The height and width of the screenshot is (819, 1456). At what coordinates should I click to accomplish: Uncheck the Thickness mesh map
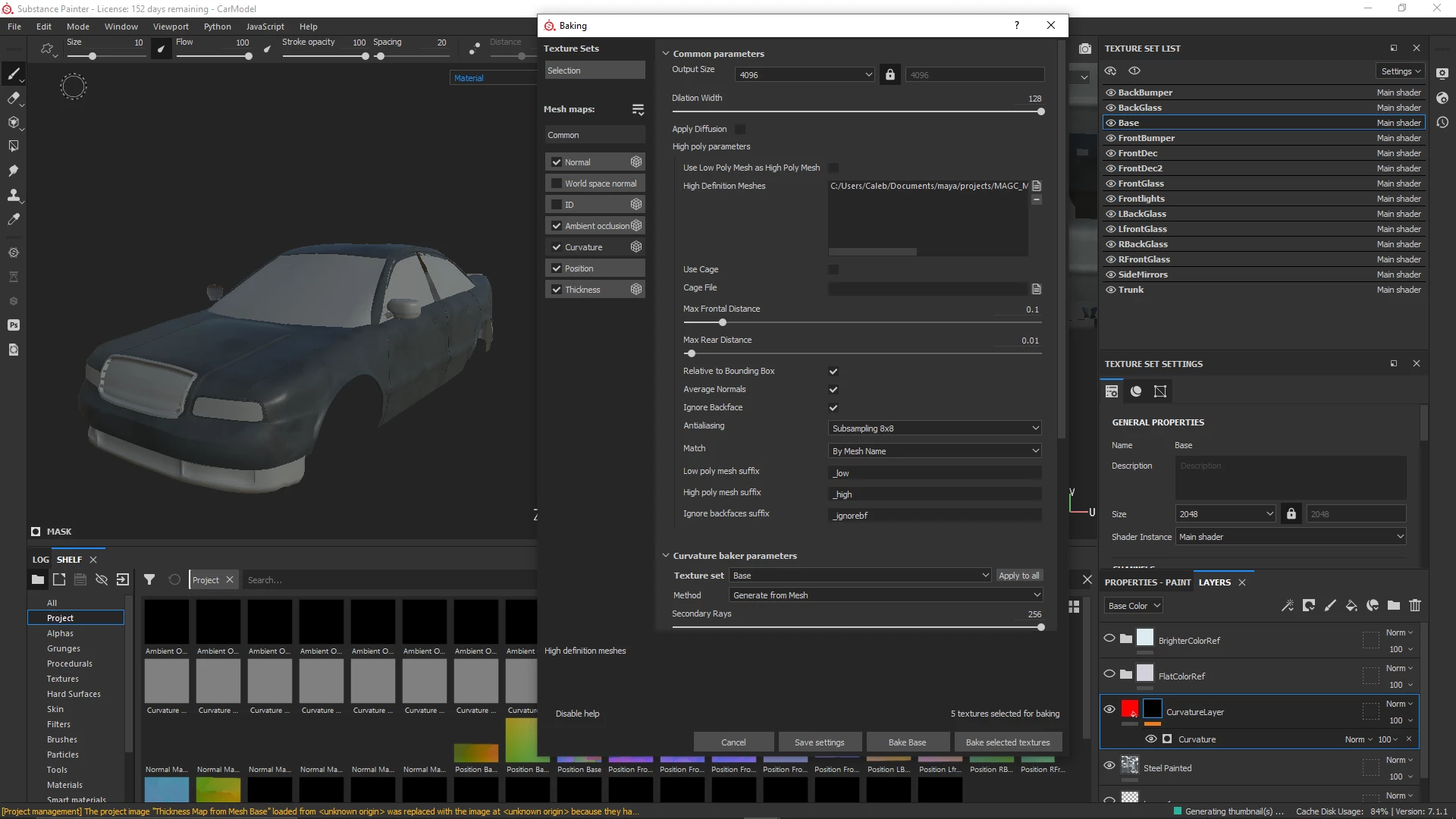[x=557, y=290]
